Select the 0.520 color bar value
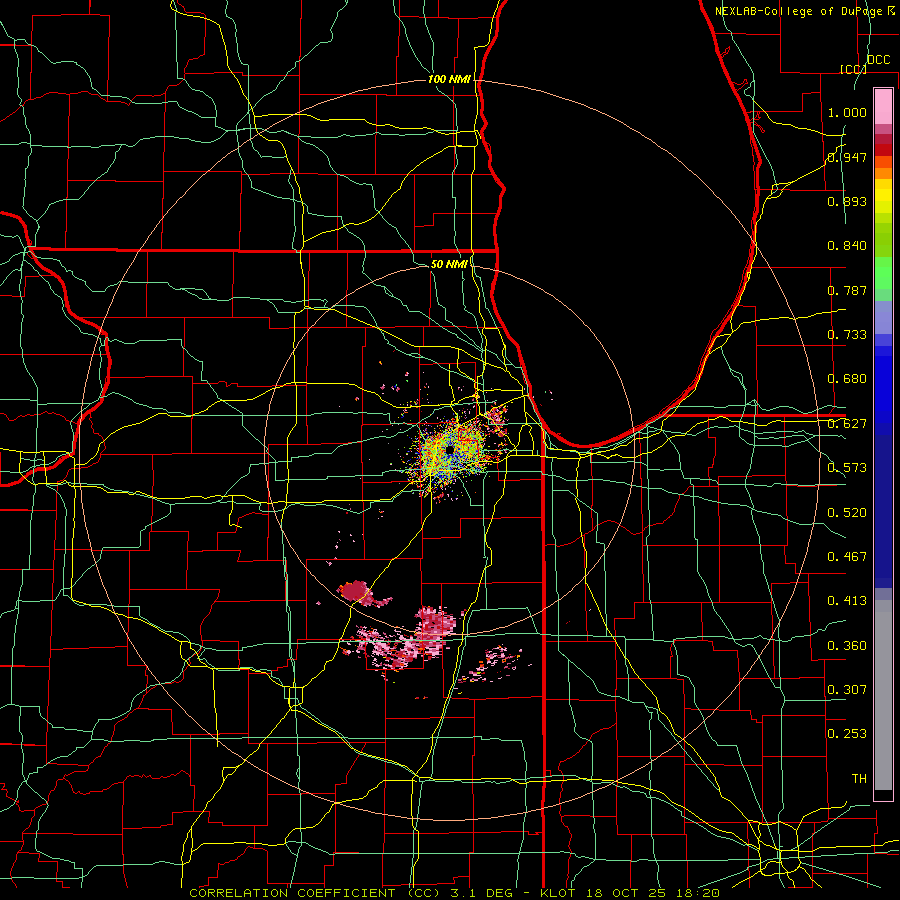This screenshot has height=900, width=900. click(847, 513)
